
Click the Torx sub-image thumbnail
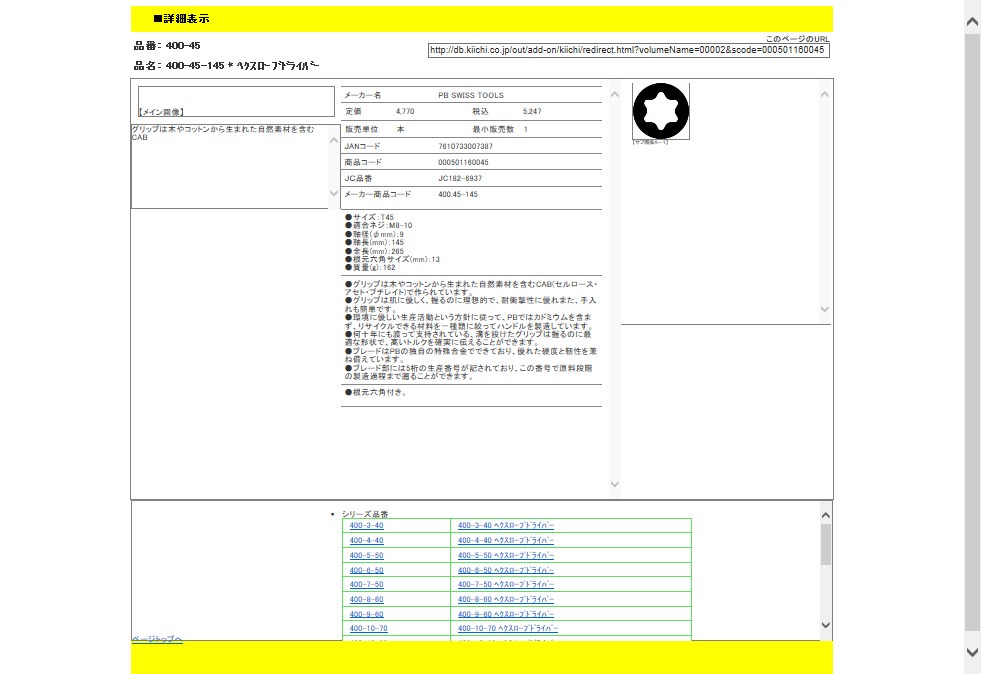[661, 111]
